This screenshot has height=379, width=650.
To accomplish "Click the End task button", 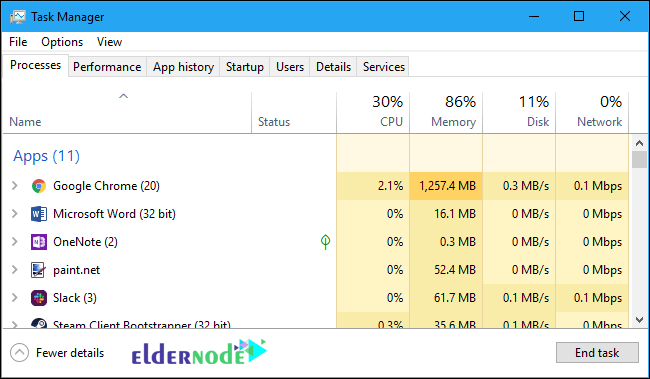I will point(597,352).
